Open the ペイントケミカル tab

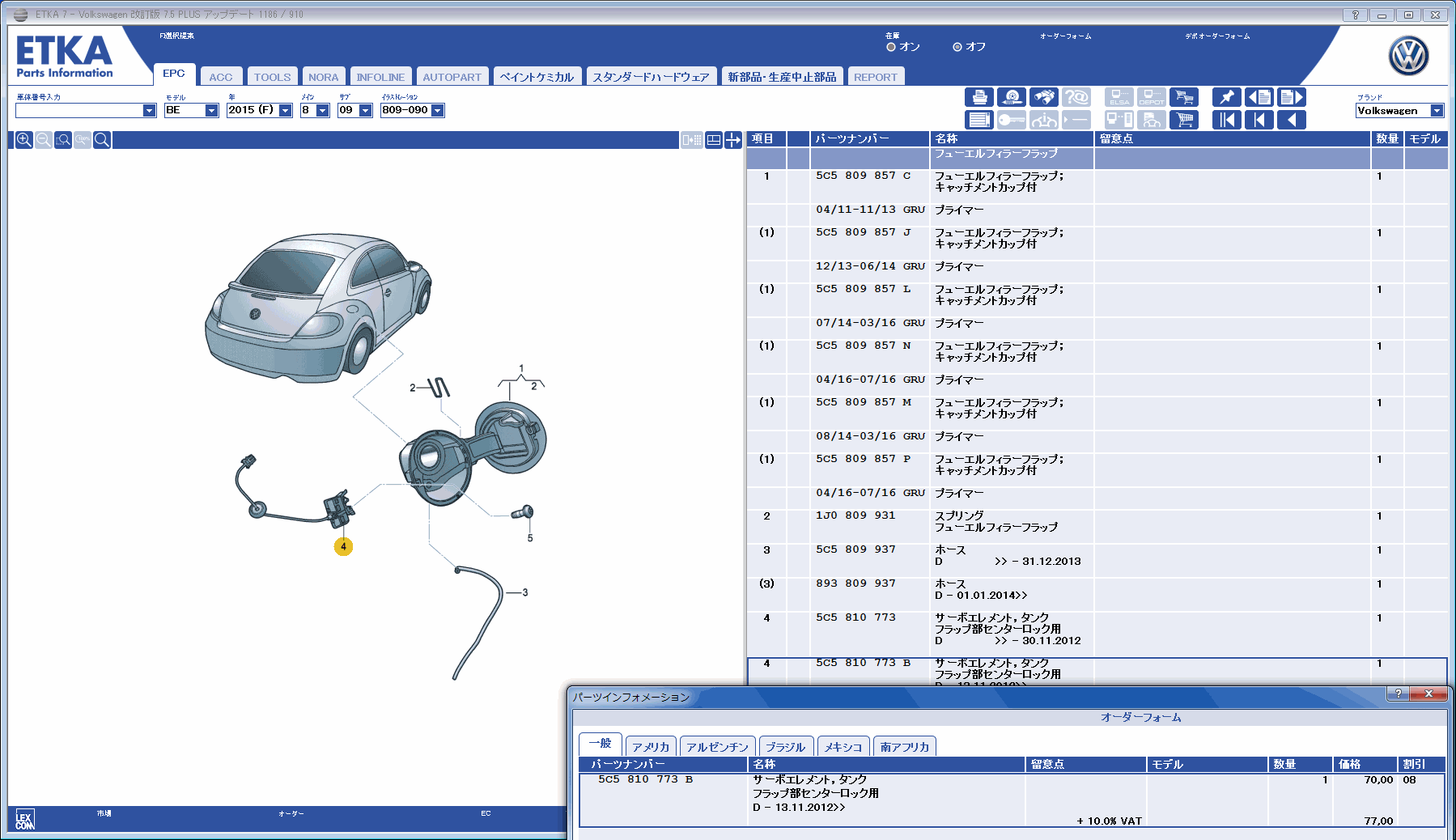(x=537, y=77)
